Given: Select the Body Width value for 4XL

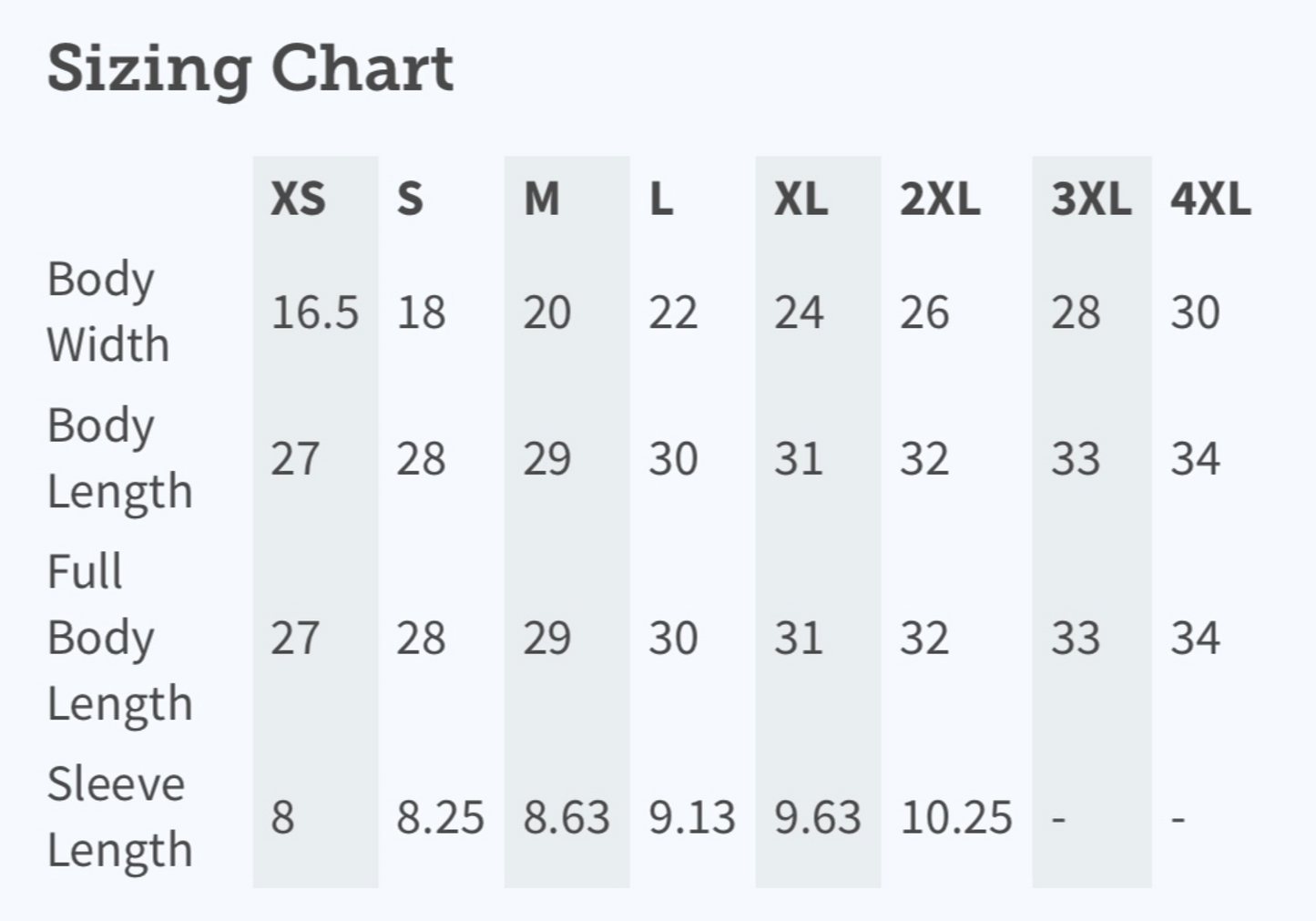Looking at the screenshot, I should (1195, 312).
